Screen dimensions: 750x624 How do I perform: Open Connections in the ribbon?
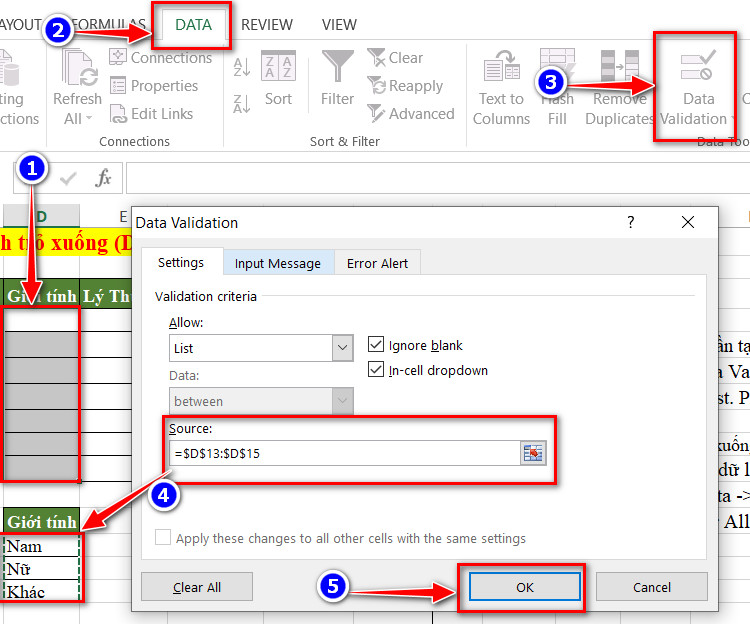coord(161,57)
